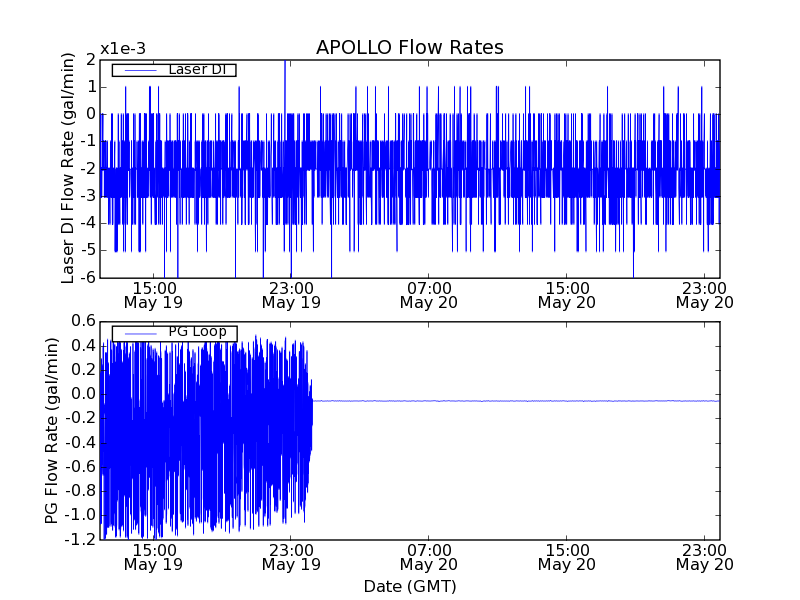This screenshot has height=600, width=800.
Task: Click the -1.2 y-axis tick on PG Loop plot
Action: (81, 540)
